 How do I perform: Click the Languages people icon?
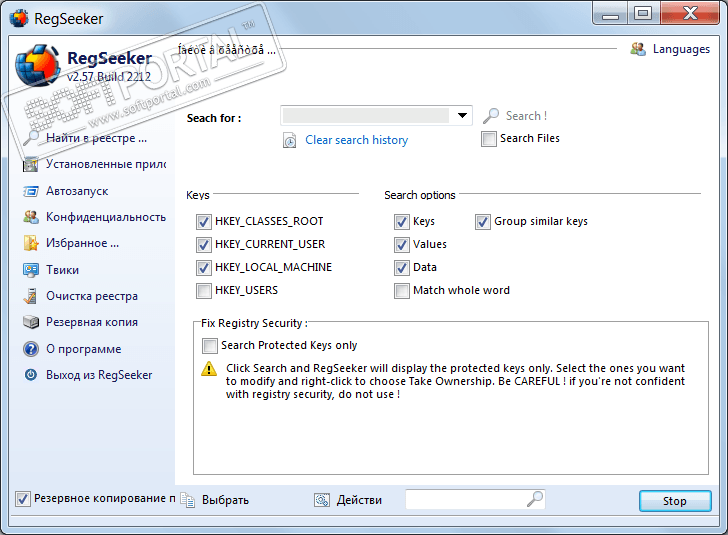pos(638,49)
